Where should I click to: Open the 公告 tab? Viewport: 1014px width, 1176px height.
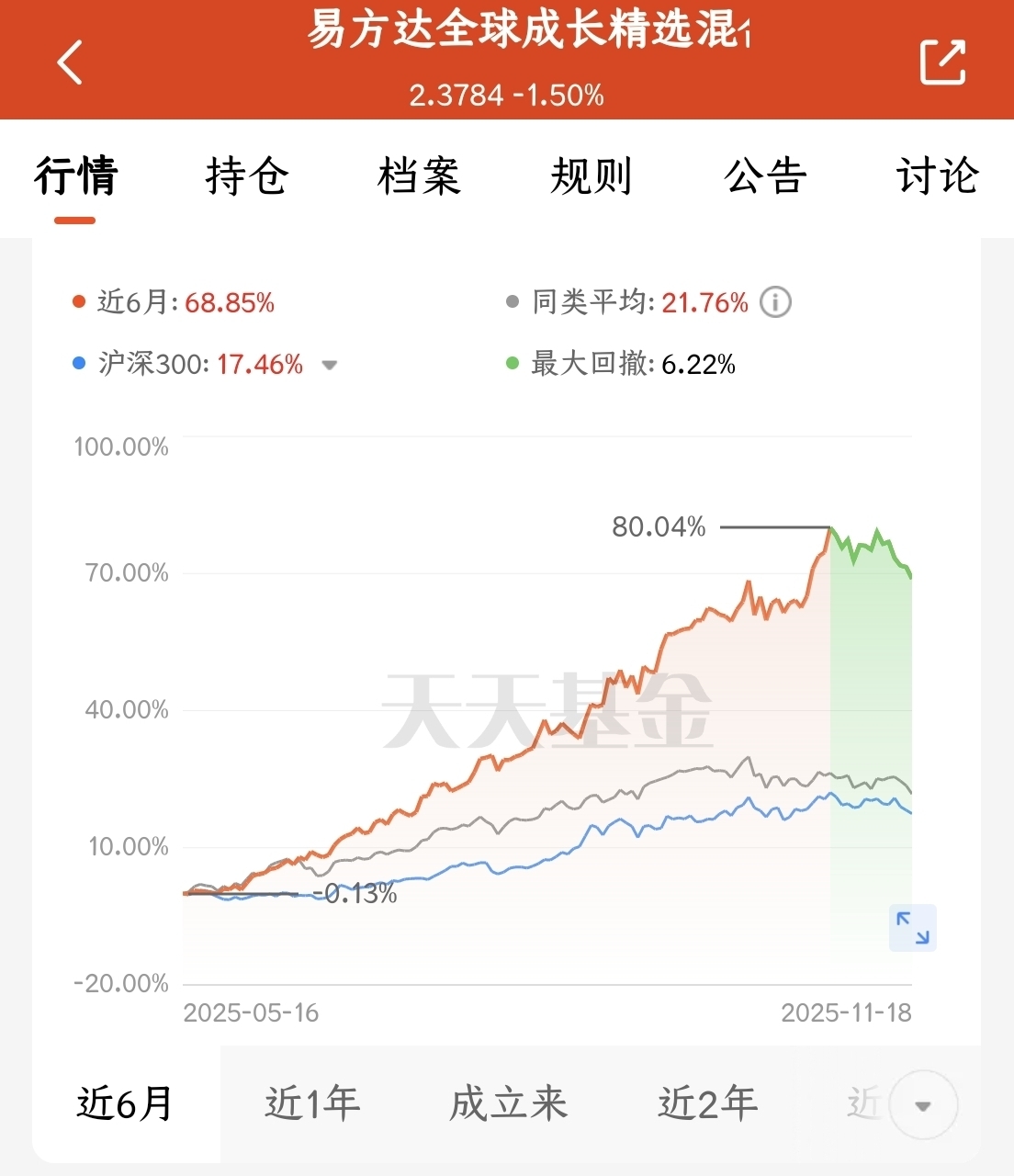765,175
